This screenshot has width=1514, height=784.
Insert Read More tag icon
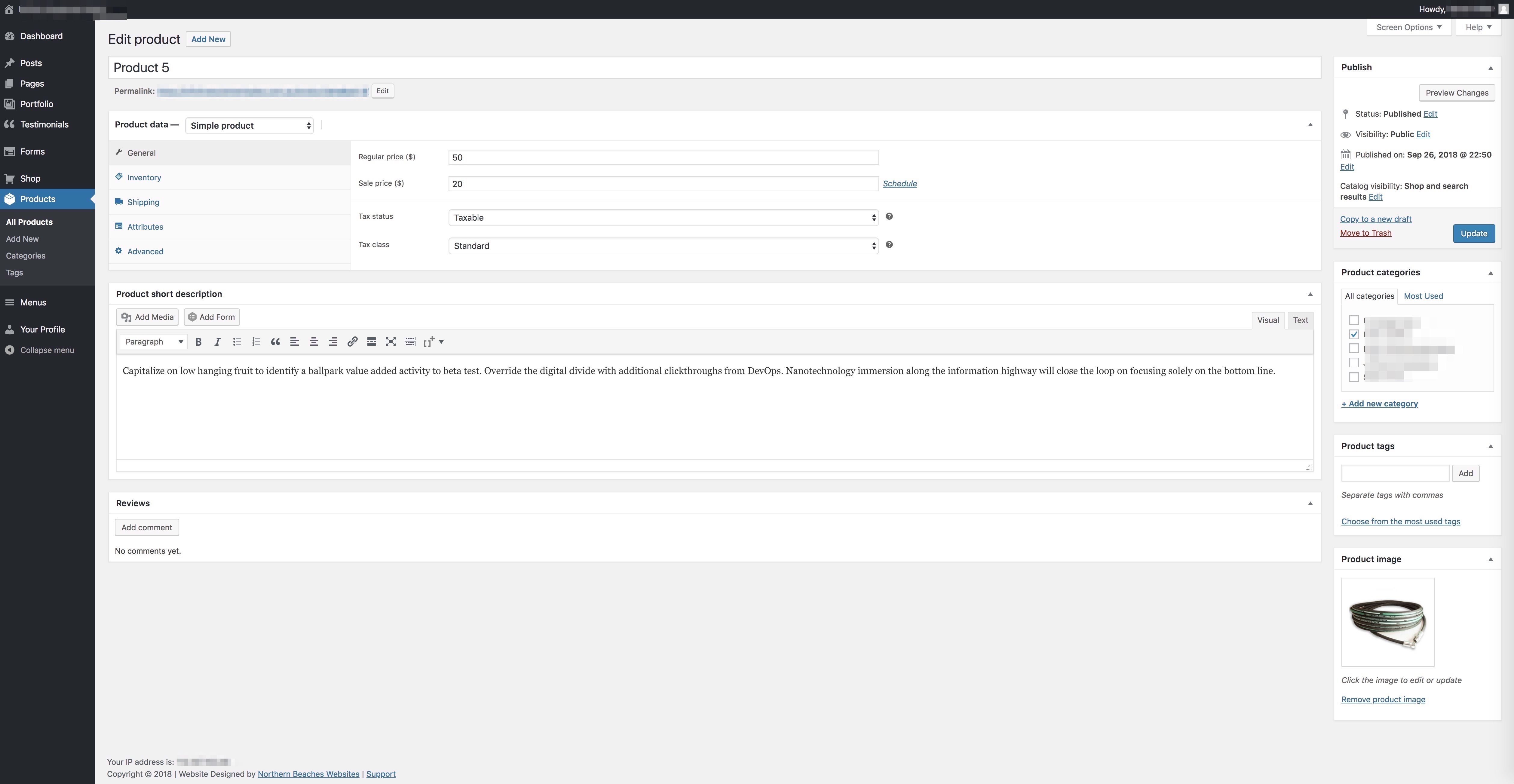372,341
